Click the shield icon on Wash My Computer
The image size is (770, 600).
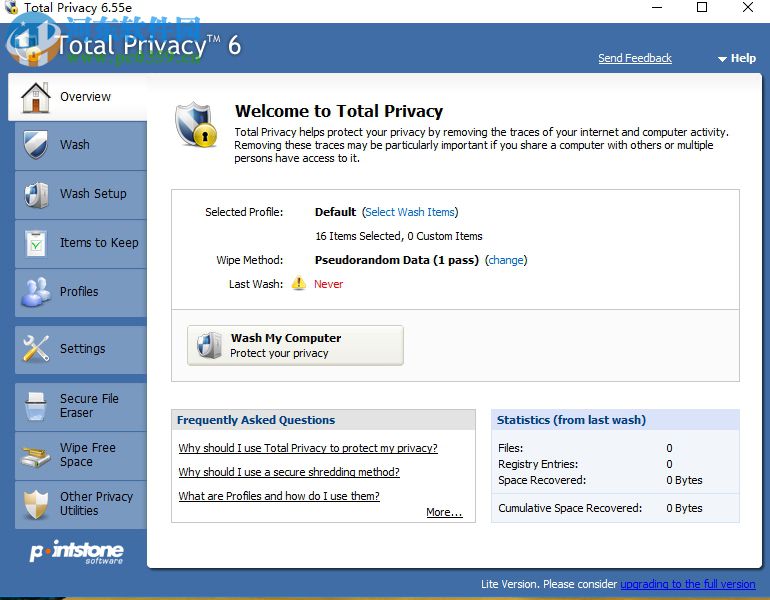coord(209,345)
